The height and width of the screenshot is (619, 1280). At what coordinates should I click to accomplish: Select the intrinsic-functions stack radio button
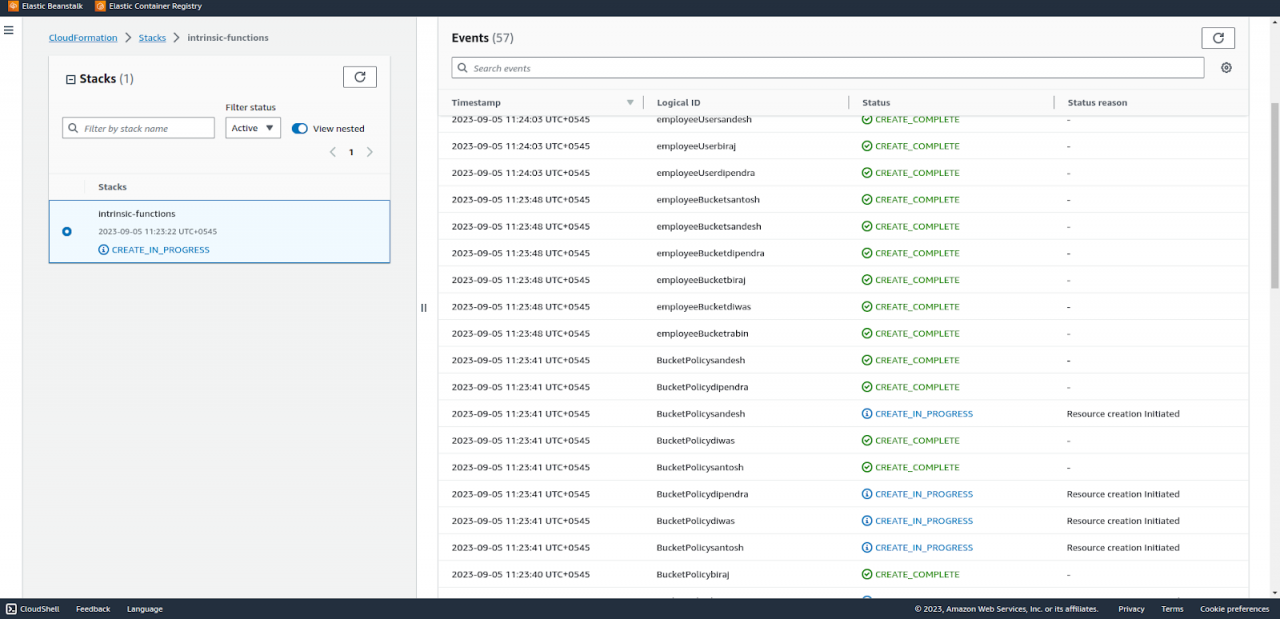pyautogui.click(x=66, y=231)
